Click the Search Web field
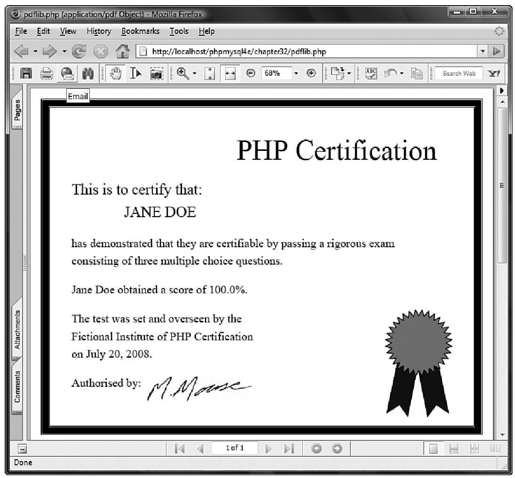This screenshot has width=515, height=478. 459,73
